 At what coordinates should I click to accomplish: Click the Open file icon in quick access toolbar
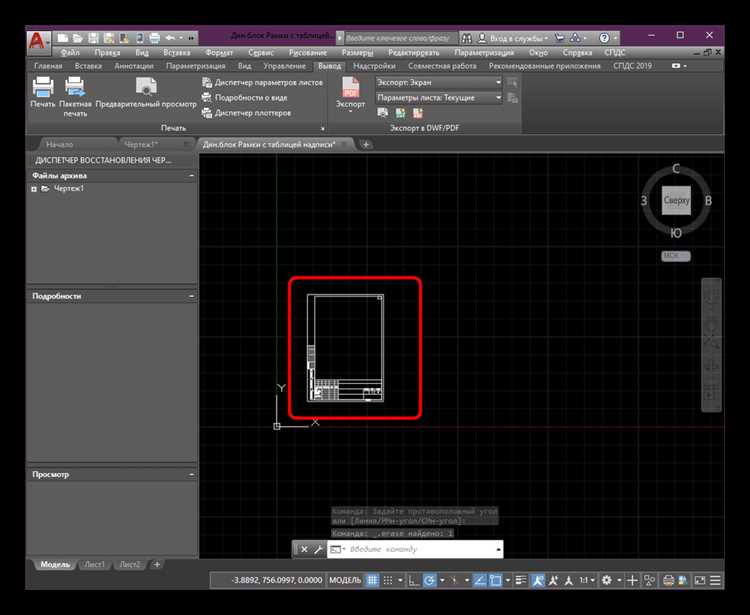tap(77, 38)
